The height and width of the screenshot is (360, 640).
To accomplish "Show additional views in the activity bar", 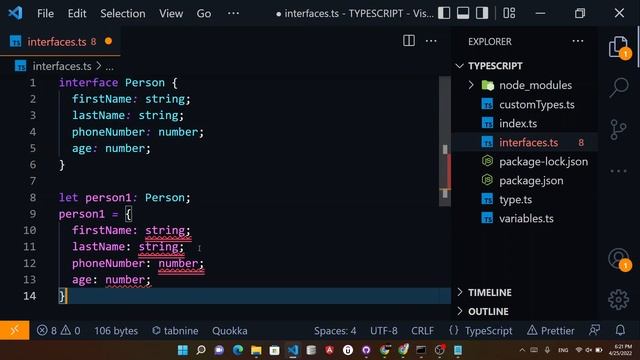I will tap(618, 171).
